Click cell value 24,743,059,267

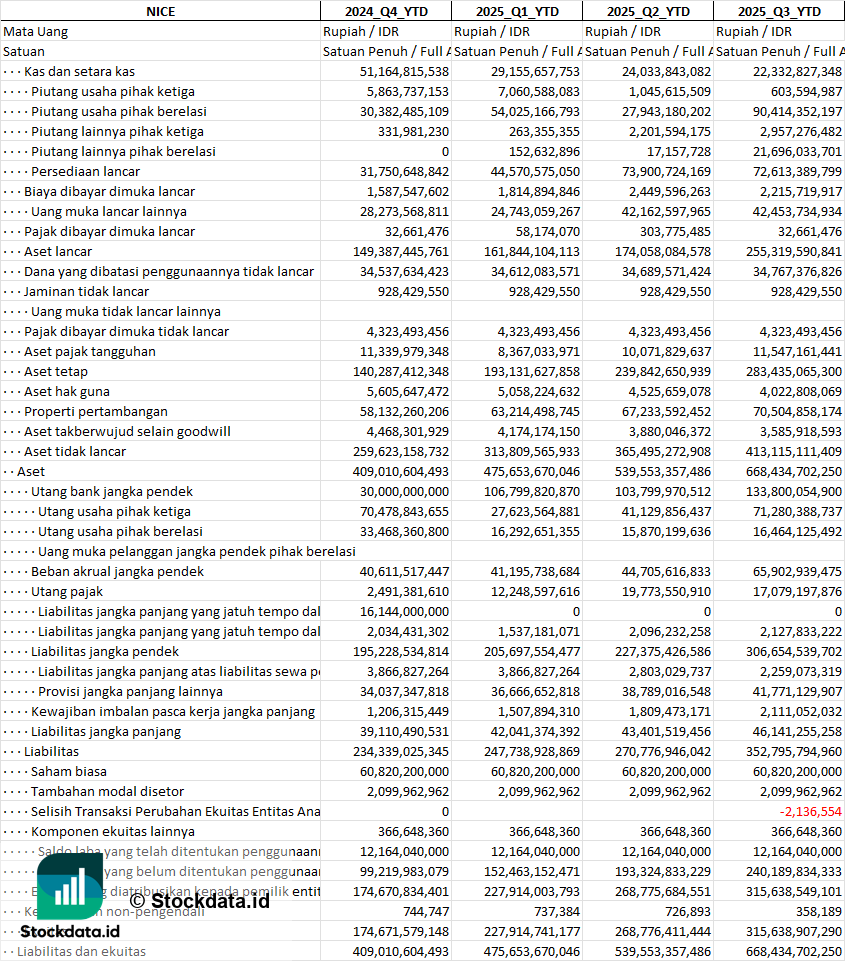click(x=535, y=211)
